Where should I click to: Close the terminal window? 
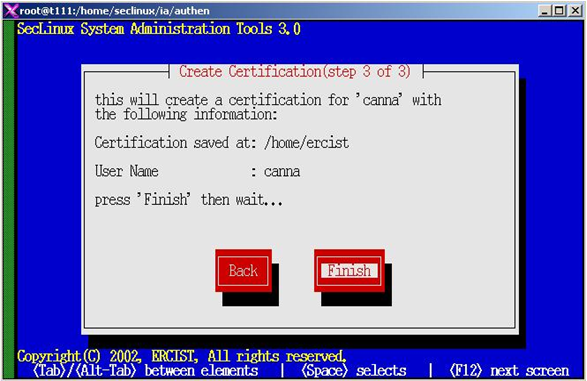pyautogui.click(x=575, y=10)
